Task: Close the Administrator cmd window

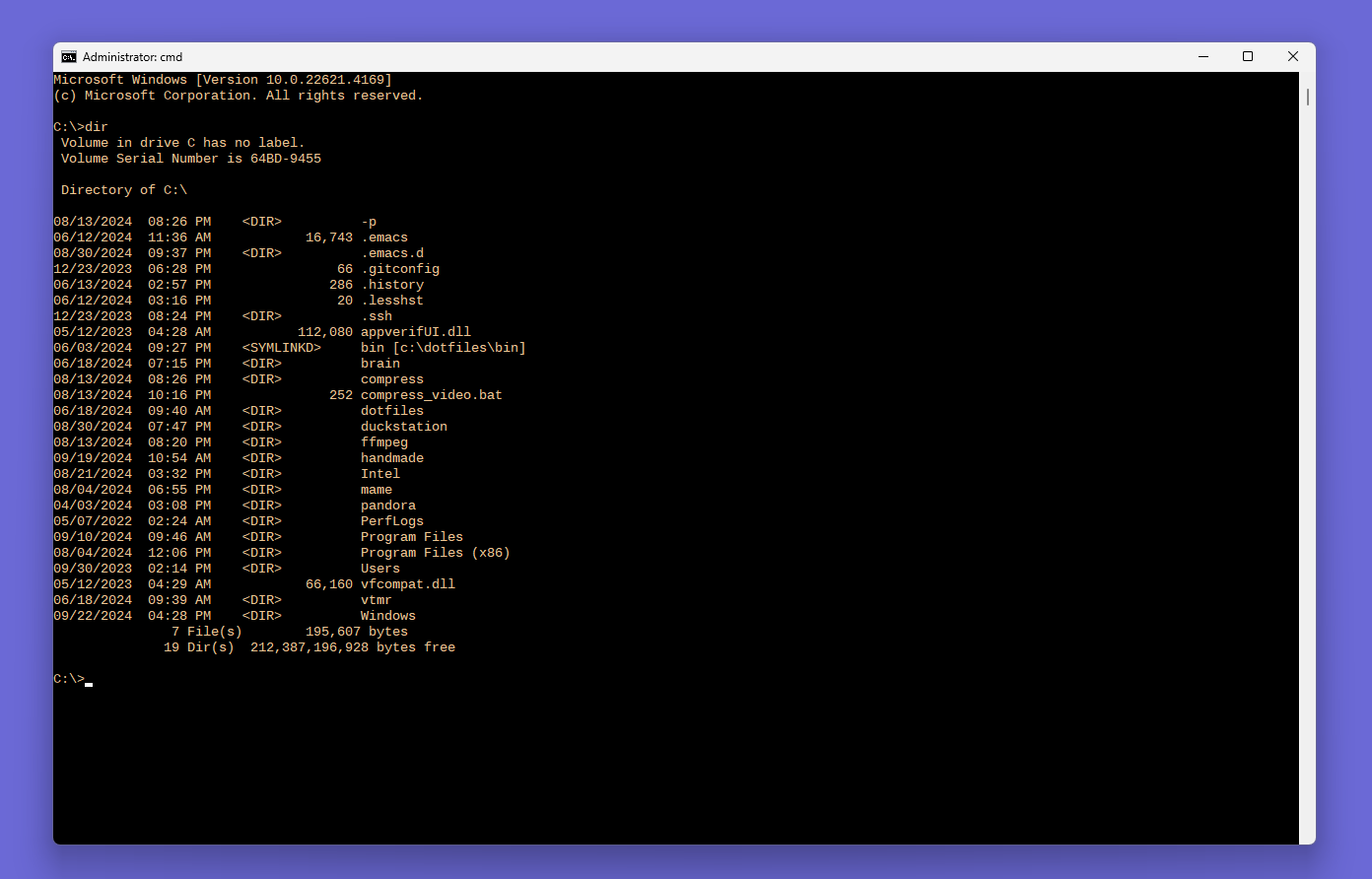Action: (1293, 57)
